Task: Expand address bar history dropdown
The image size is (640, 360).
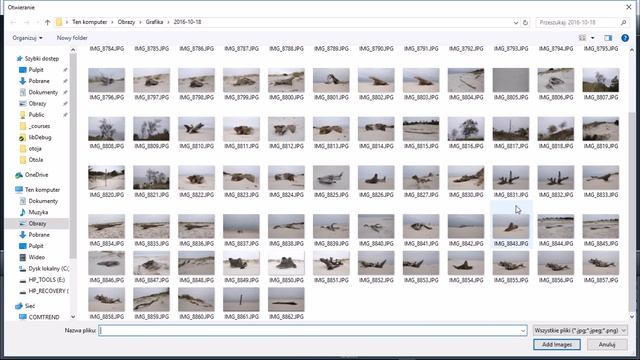Action: click(516, 22)
